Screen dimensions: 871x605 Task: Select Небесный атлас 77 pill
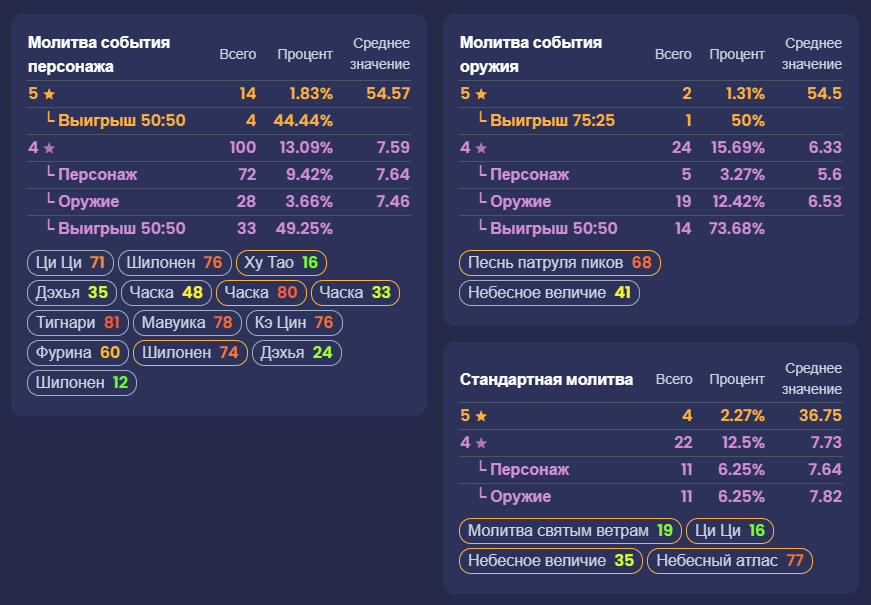(x=730, y=561)
